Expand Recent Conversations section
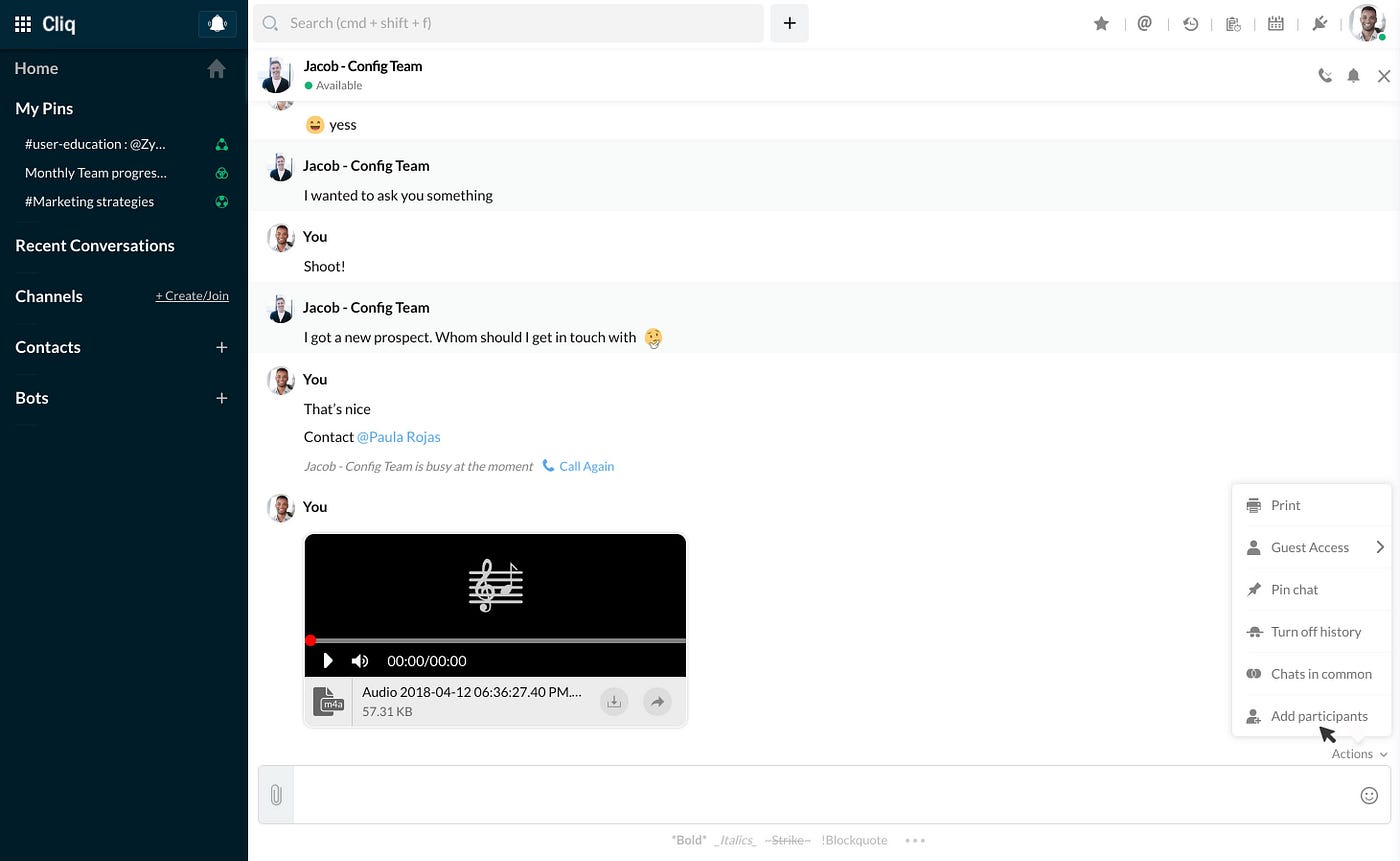The image size is (1400, 861). [x=95, y=246]
